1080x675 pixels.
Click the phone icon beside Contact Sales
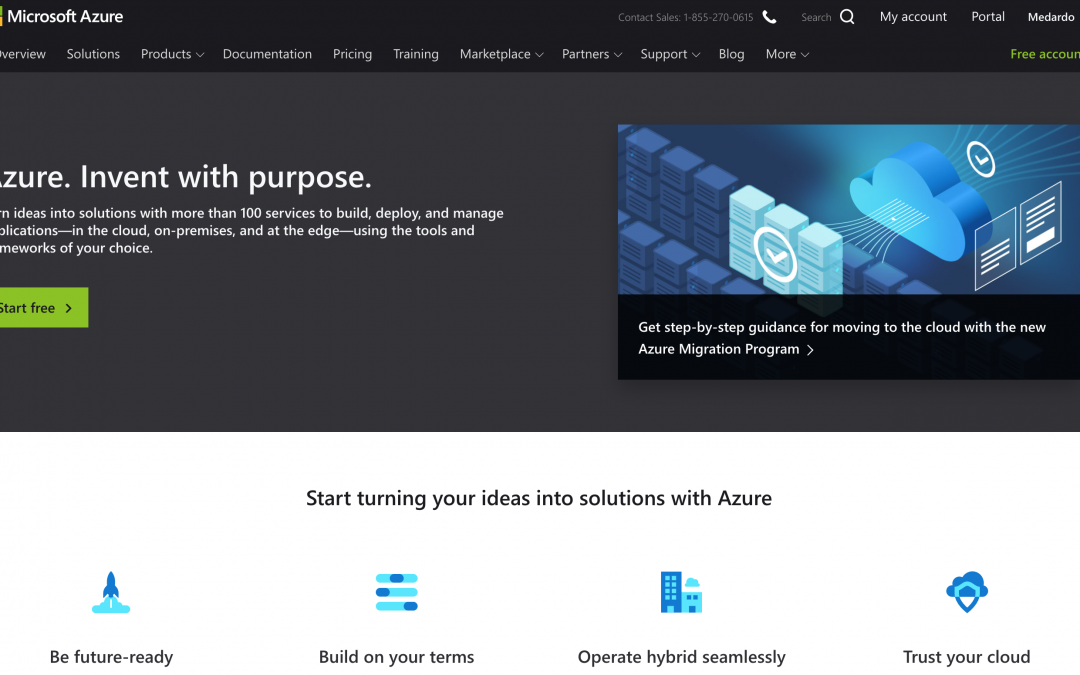(769, 17)
